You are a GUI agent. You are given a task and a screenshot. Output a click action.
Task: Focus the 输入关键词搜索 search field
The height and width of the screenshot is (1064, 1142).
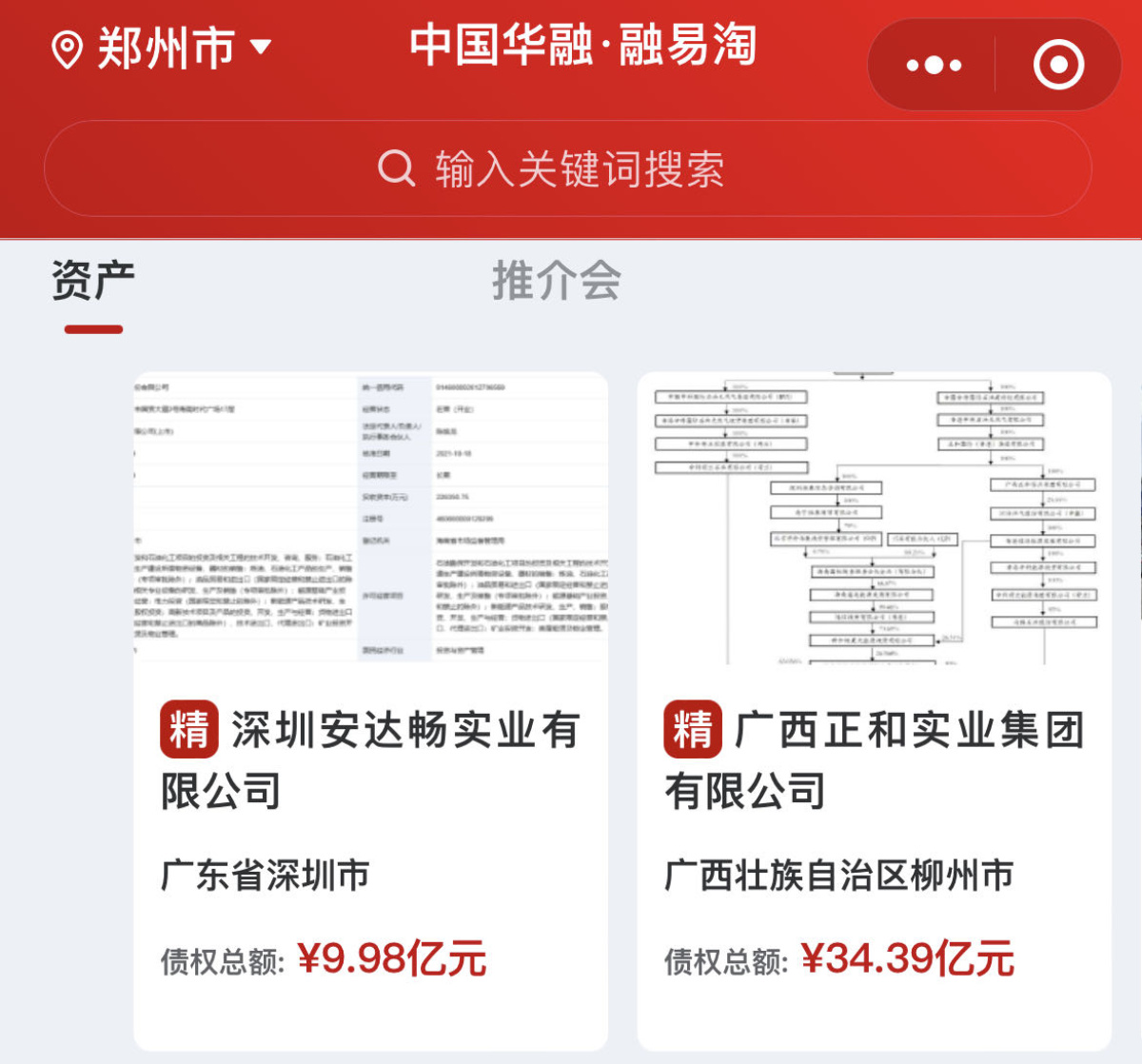[568, 168]
